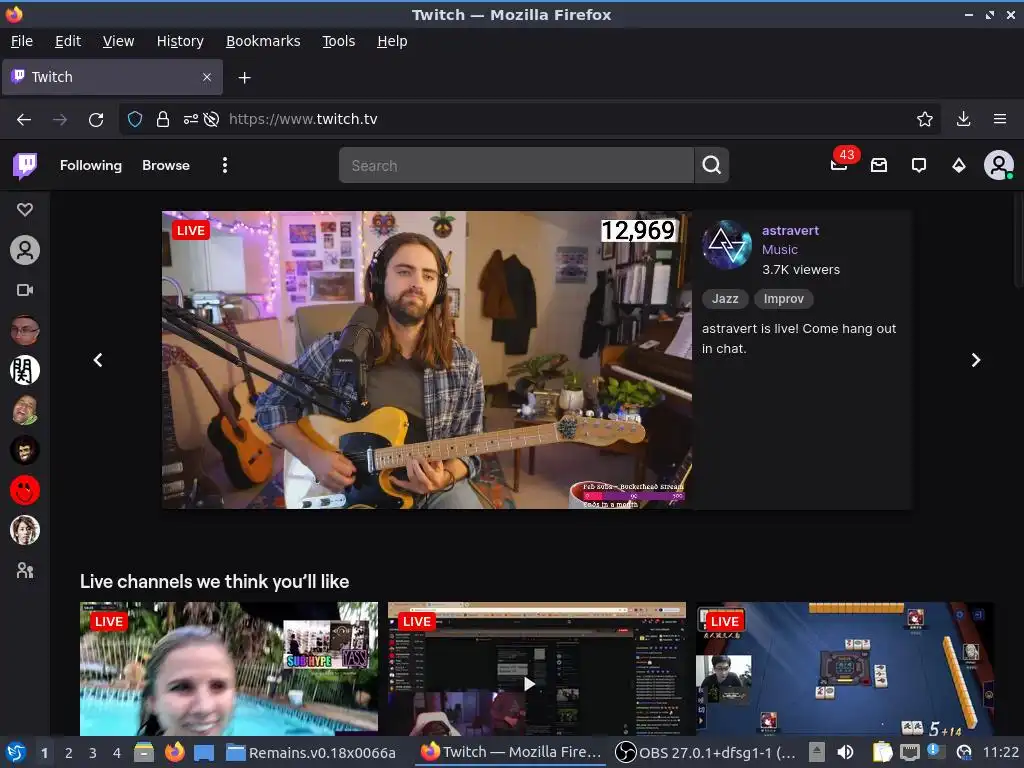Open the Bookmarks menu
Image resolution: width=1024 pixels, height=768 pixels.
pos(263,41)
